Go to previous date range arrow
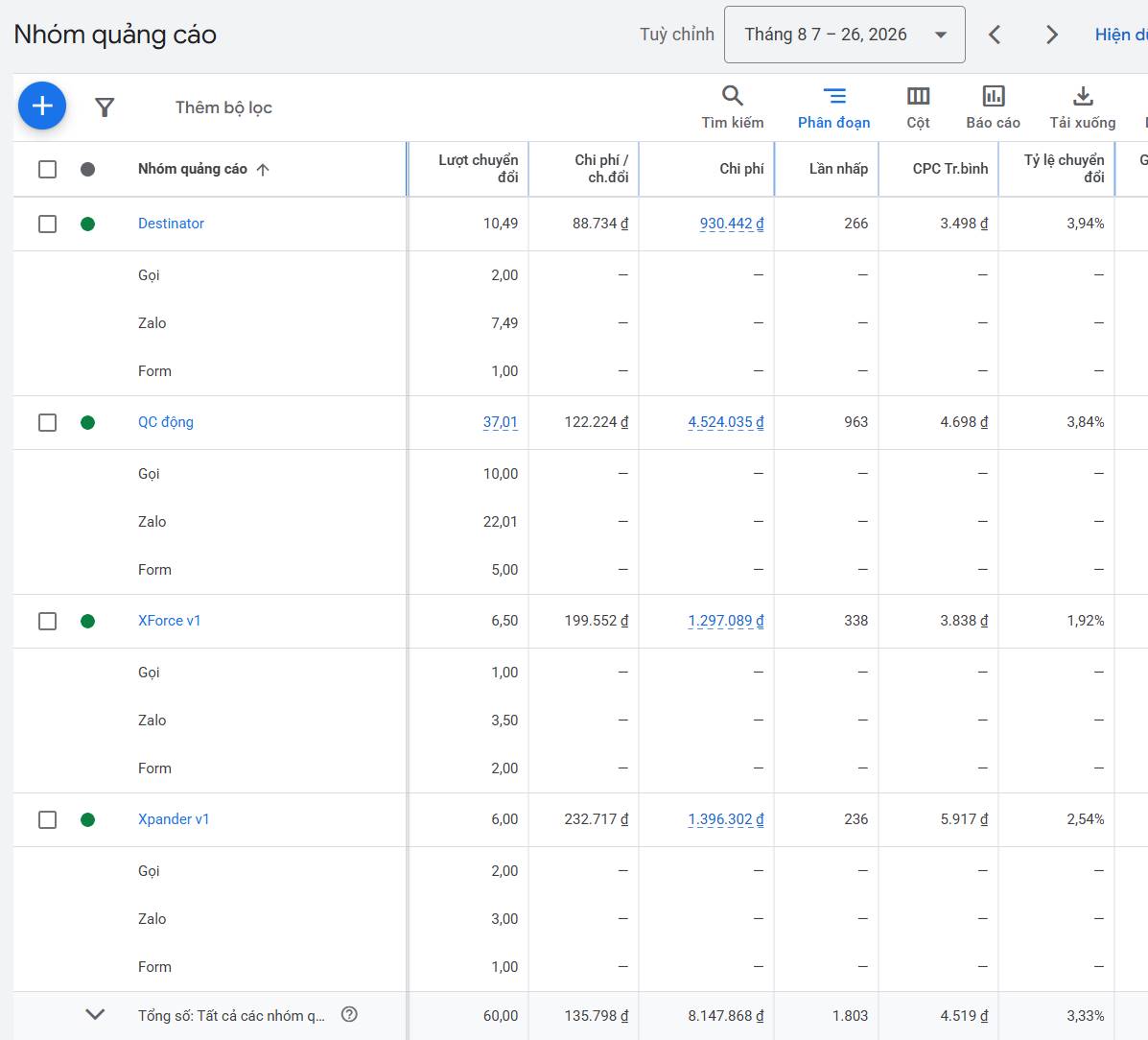This screenshot has width=1148, height=1040. coord(995,35)
